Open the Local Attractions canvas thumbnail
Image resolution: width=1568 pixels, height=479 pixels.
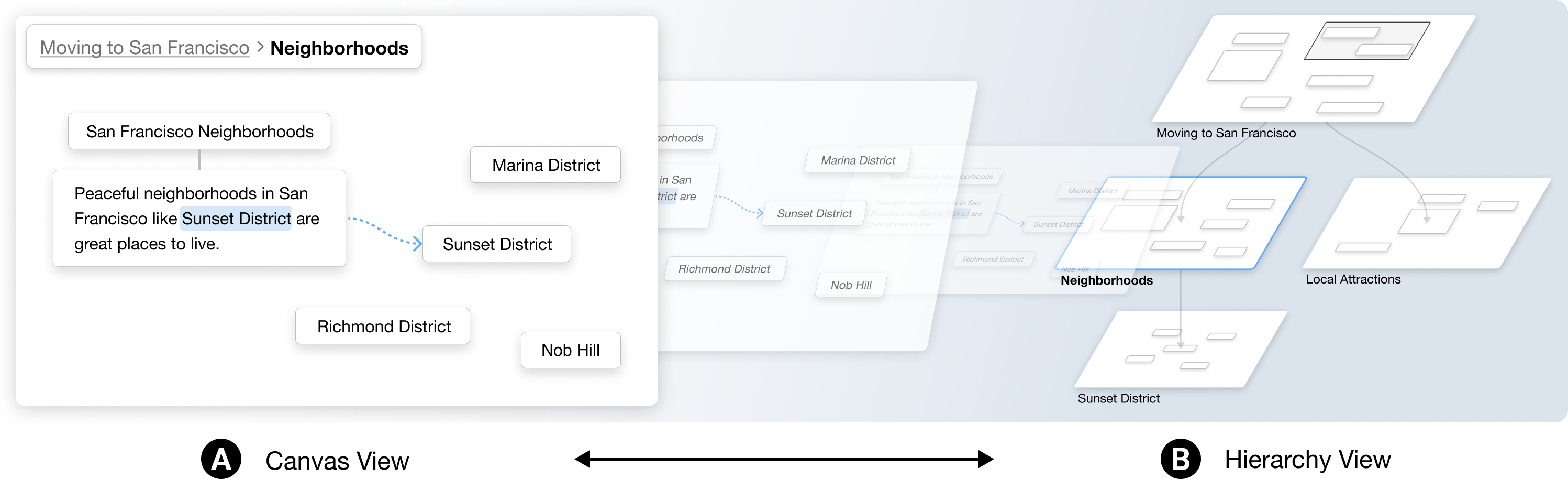[x=1427, y=223]
